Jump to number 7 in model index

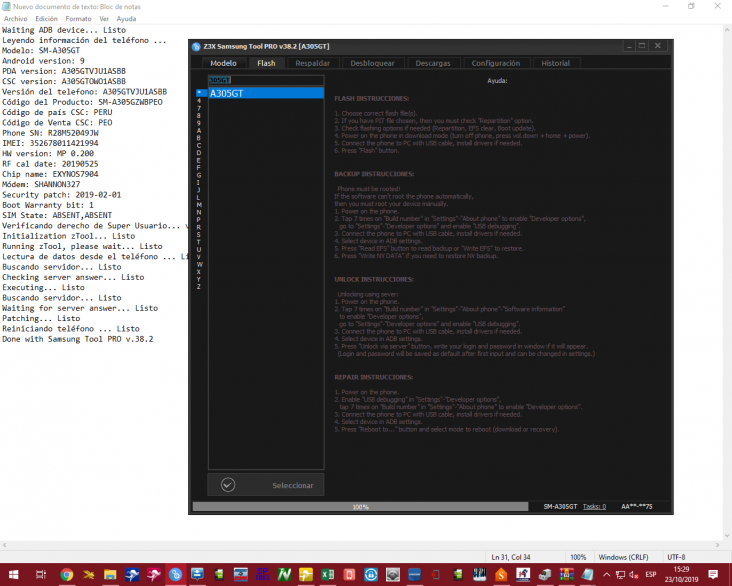click(x=199, y=108)
